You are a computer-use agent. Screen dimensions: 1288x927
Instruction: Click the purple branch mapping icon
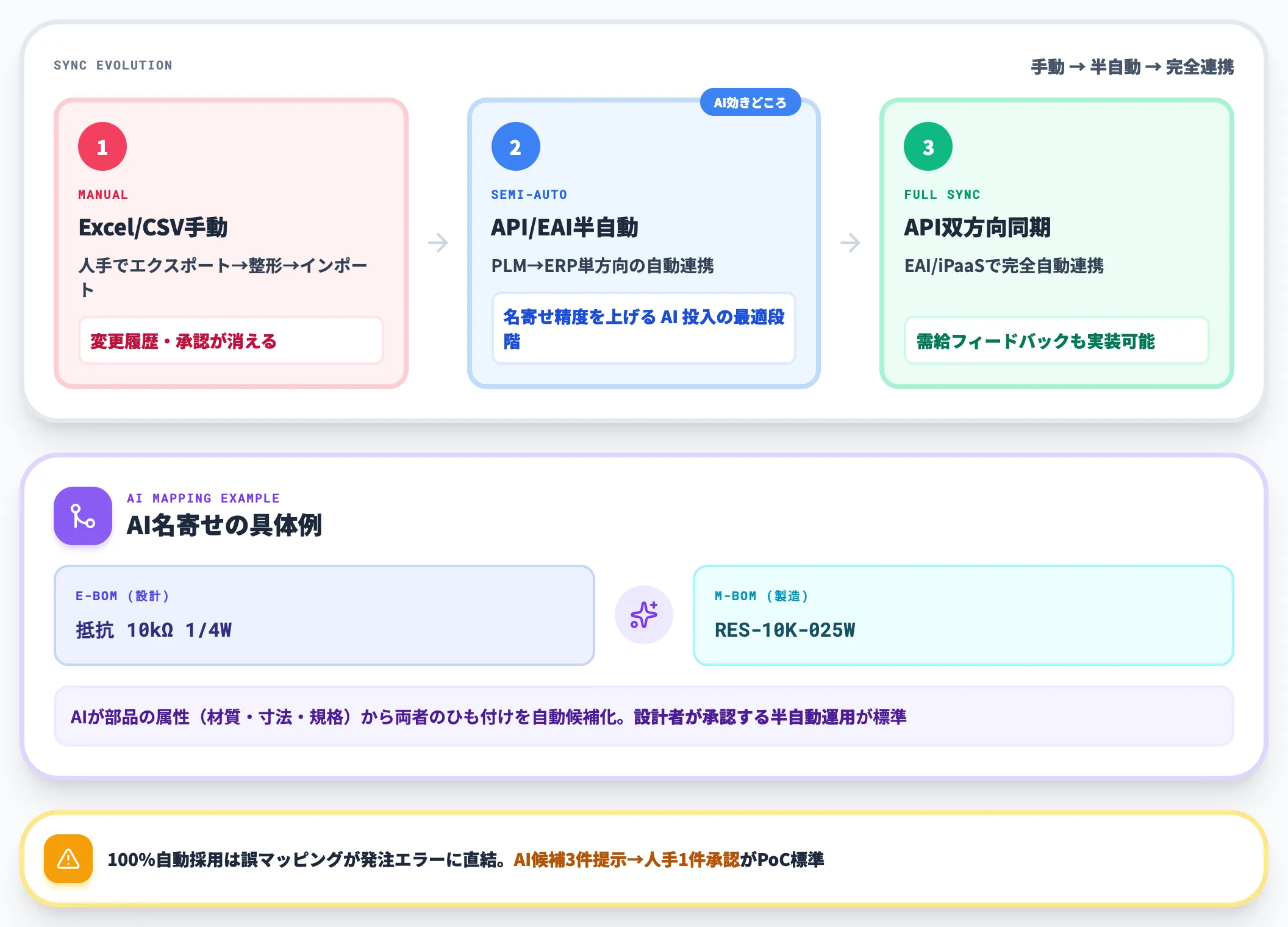click(83, 516)
